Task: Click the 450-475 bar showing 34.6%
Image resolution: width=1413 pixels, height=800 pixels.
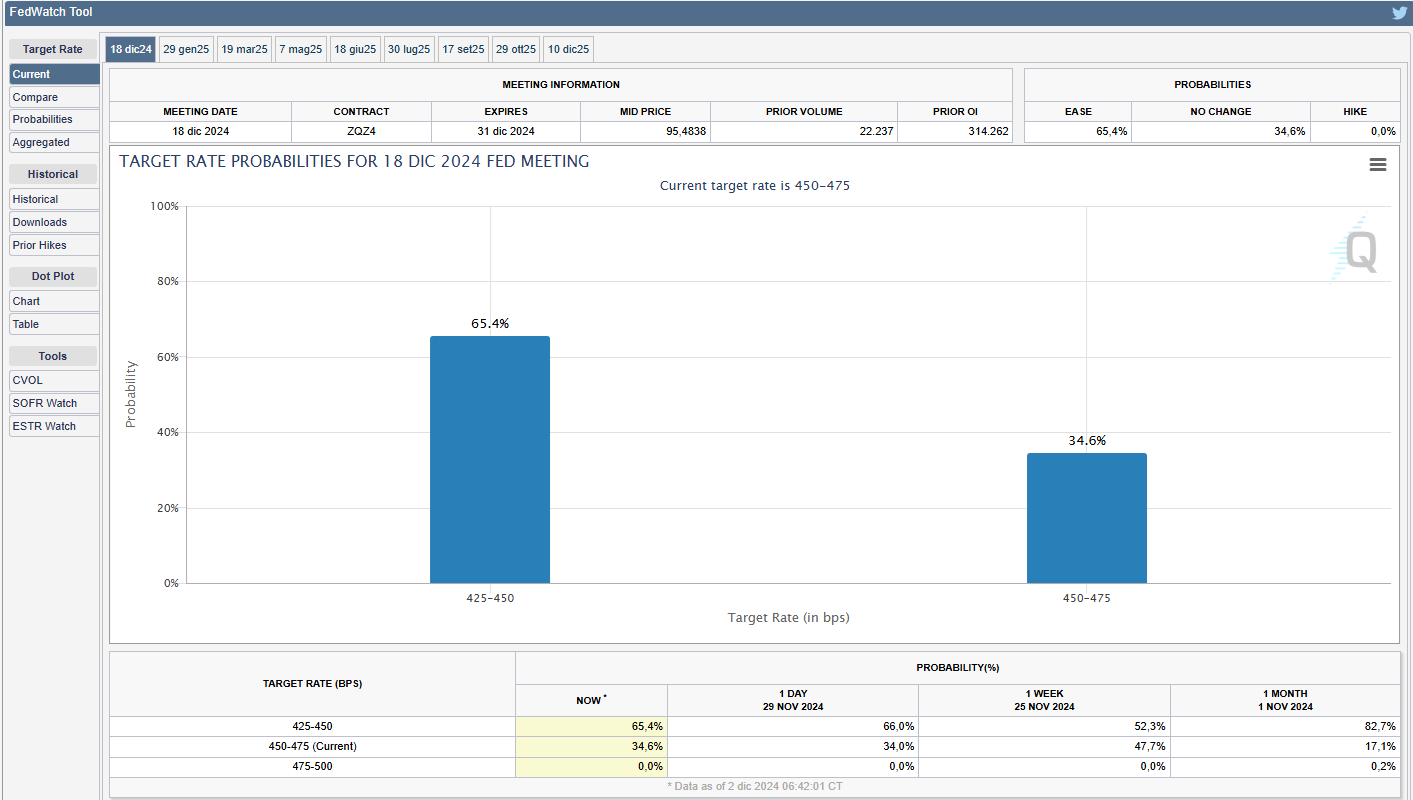Action: (1086, 518)
